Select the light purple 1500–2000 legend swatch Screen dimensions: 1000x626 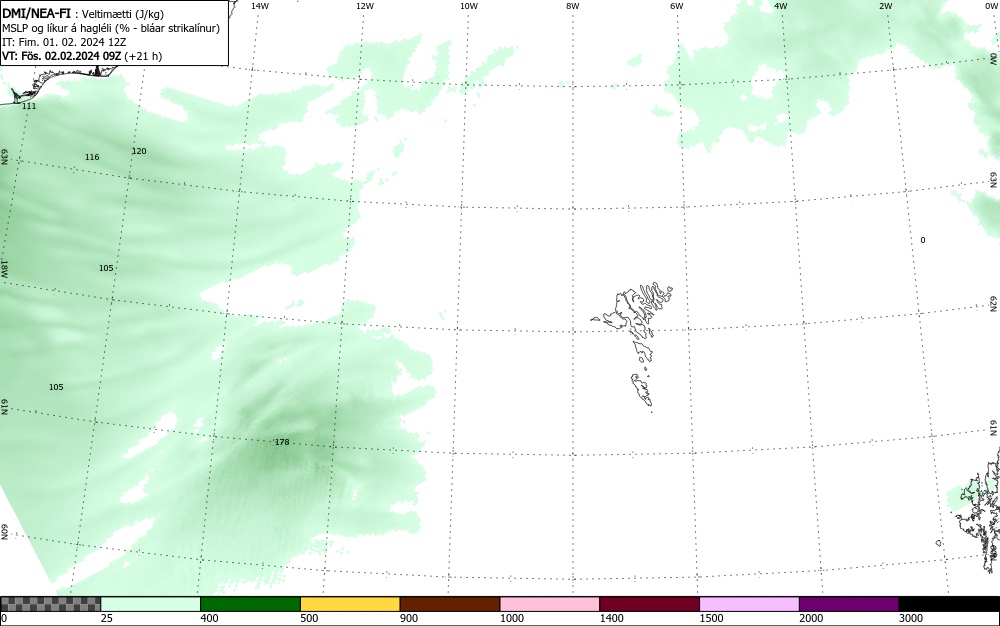749,604
